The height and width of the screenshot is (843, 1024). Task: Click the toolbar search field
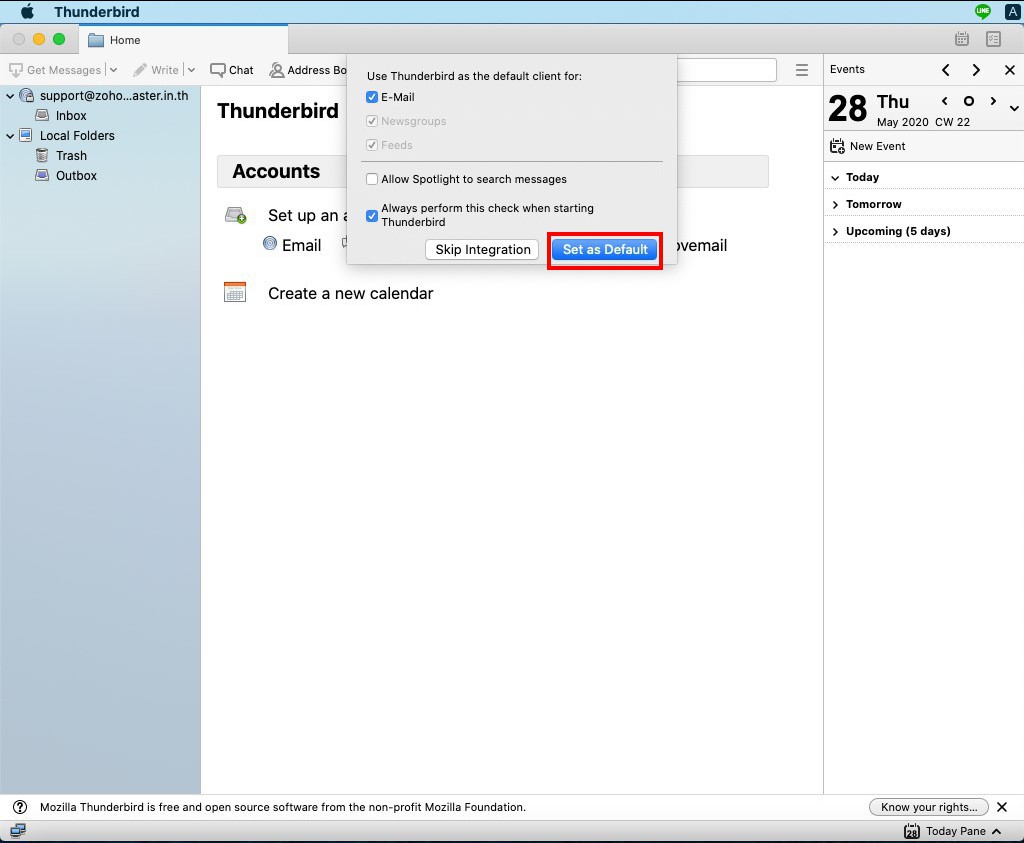click(x=726, y=70)
